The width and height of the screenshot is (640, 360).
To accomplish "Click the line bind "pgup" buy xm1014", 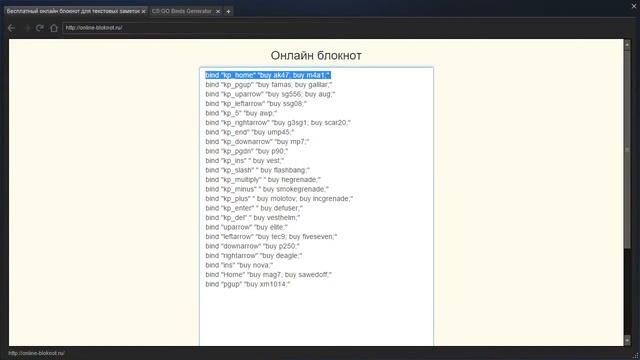I will (247, 284).
